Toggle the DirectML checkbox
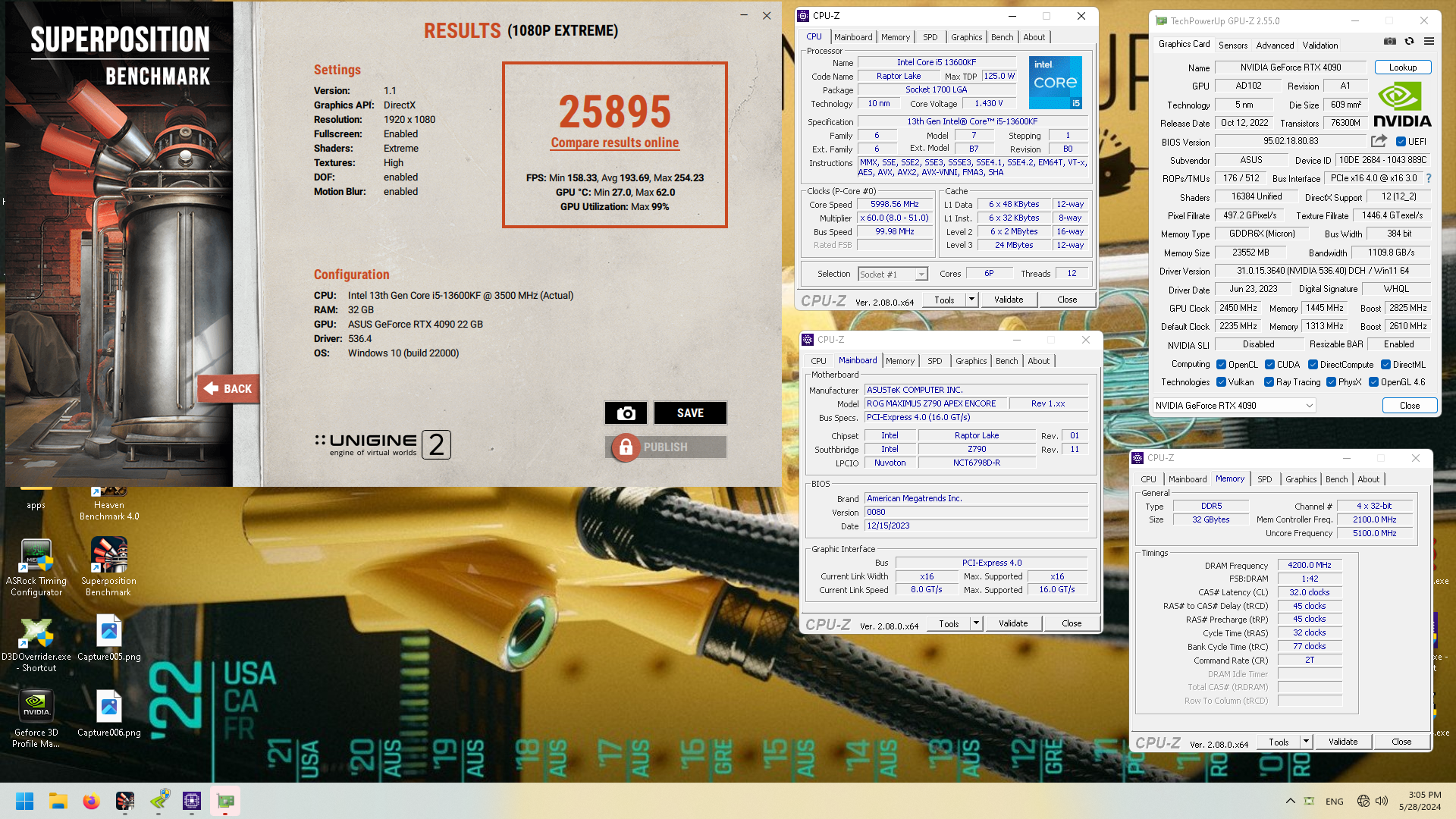 point(1385,365)
